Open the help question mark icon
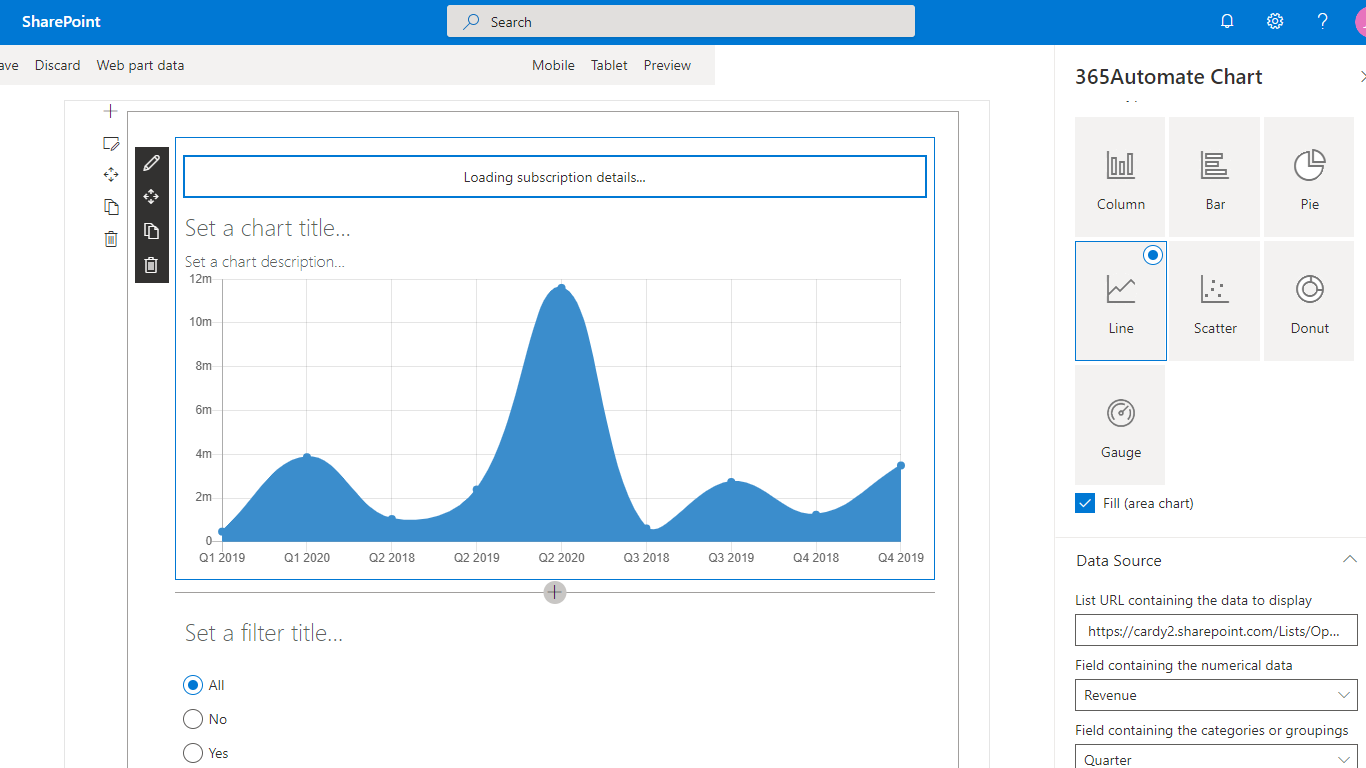 click(x=1323, y=21)
